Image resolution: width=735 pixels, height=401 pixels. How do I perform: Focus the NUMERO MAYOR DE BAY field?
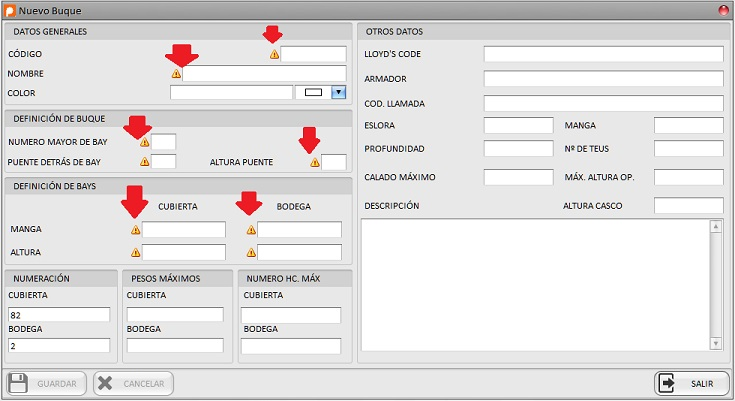pos(164,142)
